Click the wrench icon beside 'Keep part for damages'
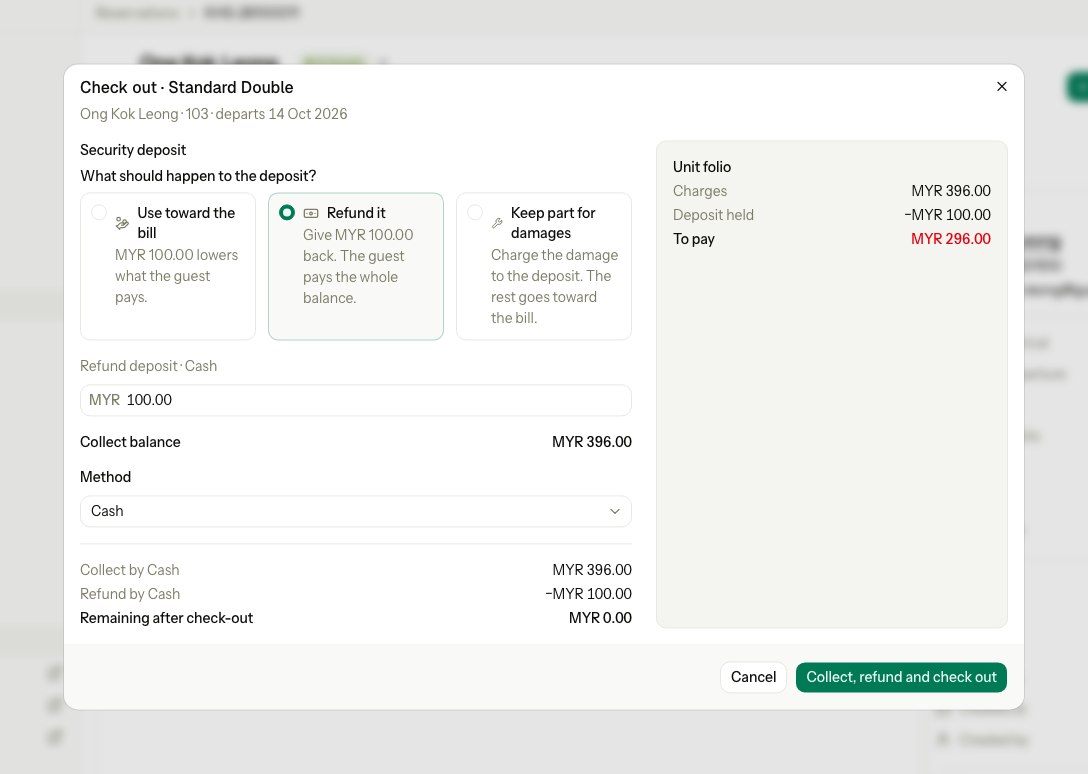 pyautogui.click(x=498, y=223)
